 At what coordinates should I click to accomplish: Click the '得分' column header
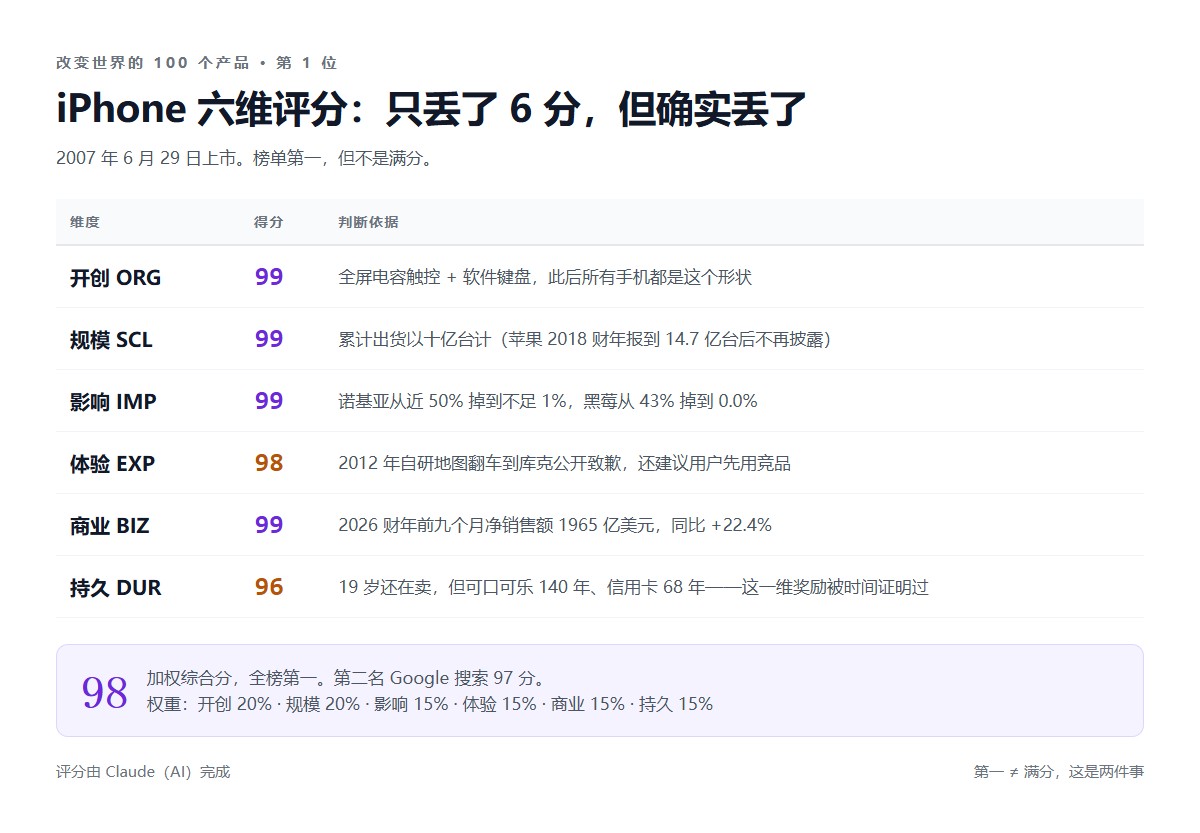(269, 222)
